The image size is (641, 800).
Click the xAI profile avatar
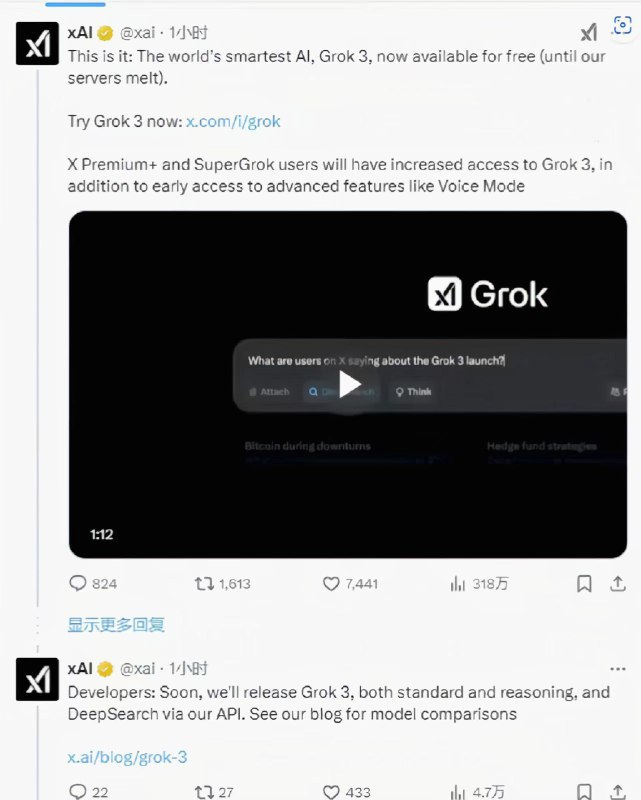tap(37, 43)
